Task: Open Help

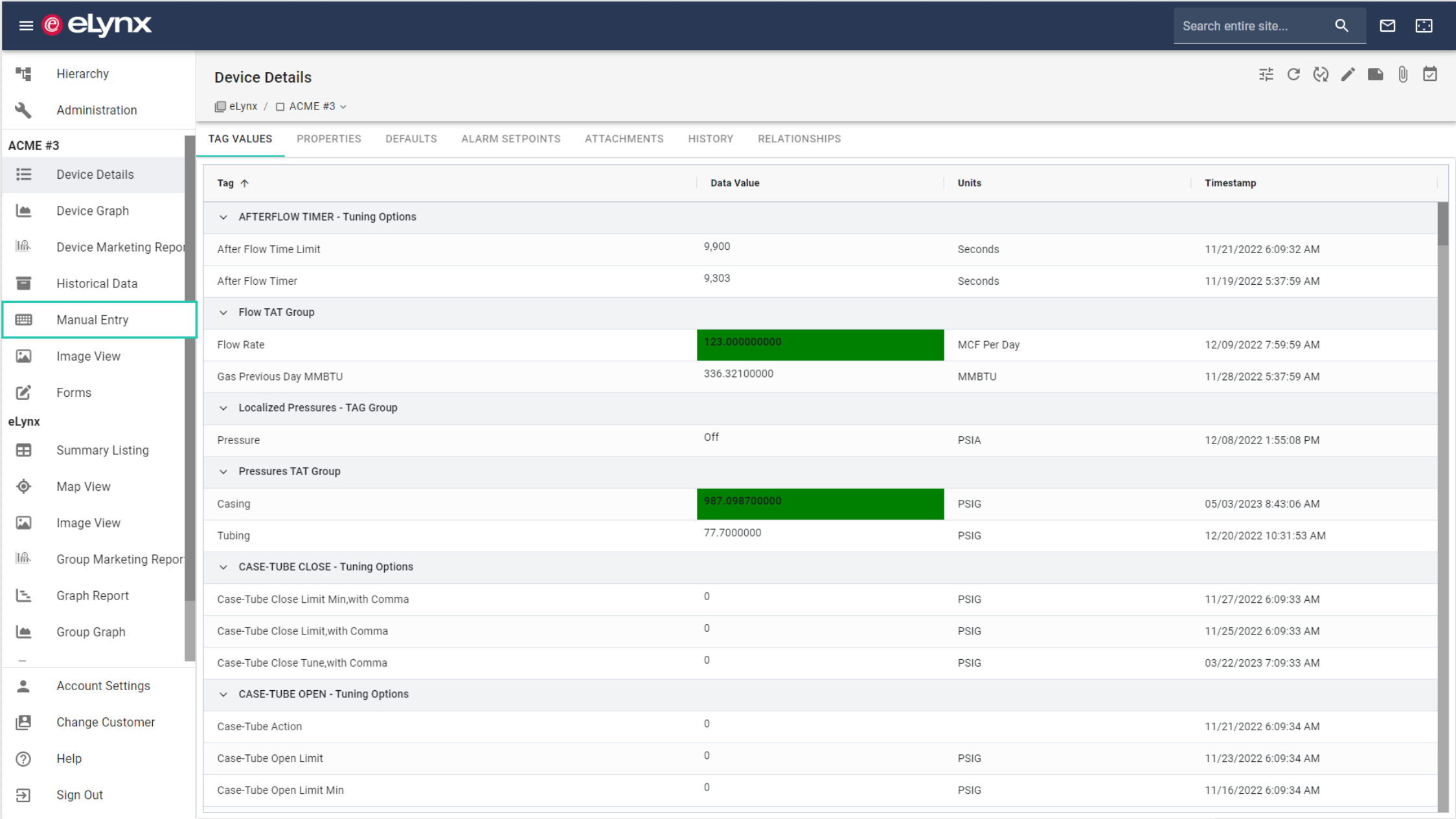Action: pyautogui.click(x=98, y=758)
